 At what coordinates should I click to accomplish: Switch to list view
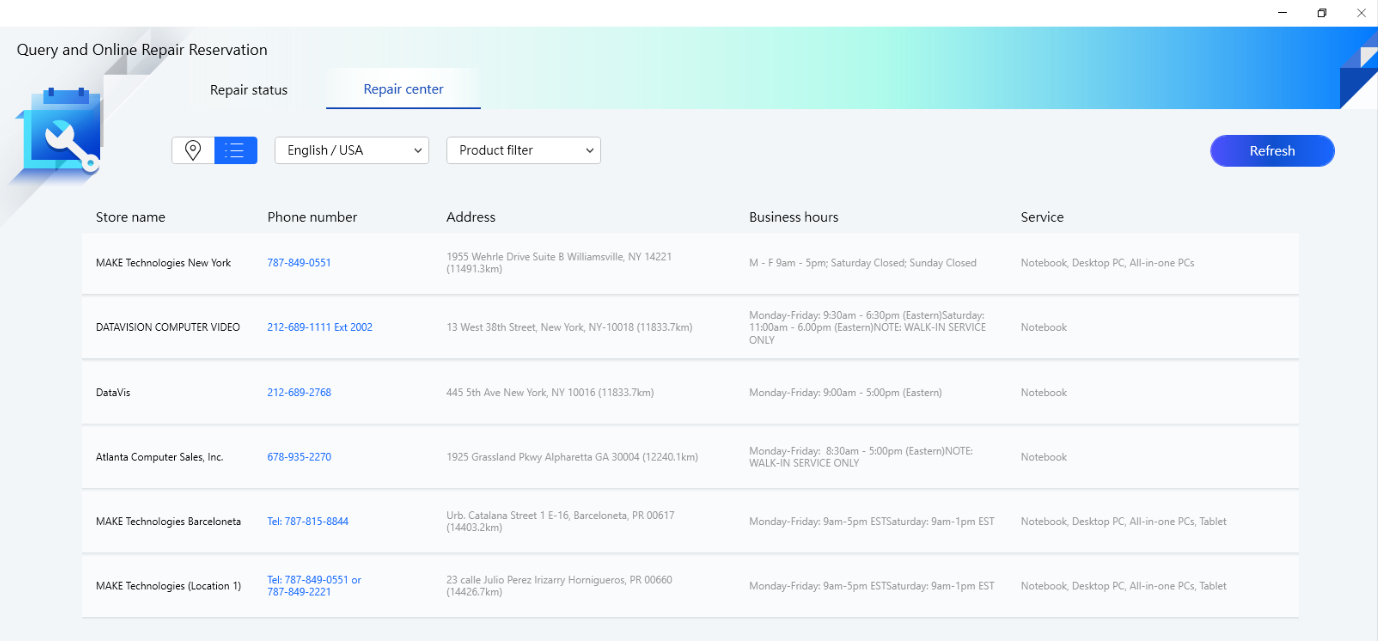236,150
